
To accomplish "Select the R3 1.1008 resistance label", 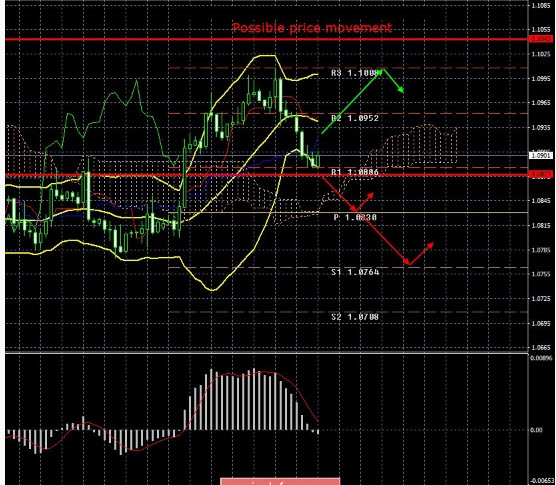I will (355, 73).
